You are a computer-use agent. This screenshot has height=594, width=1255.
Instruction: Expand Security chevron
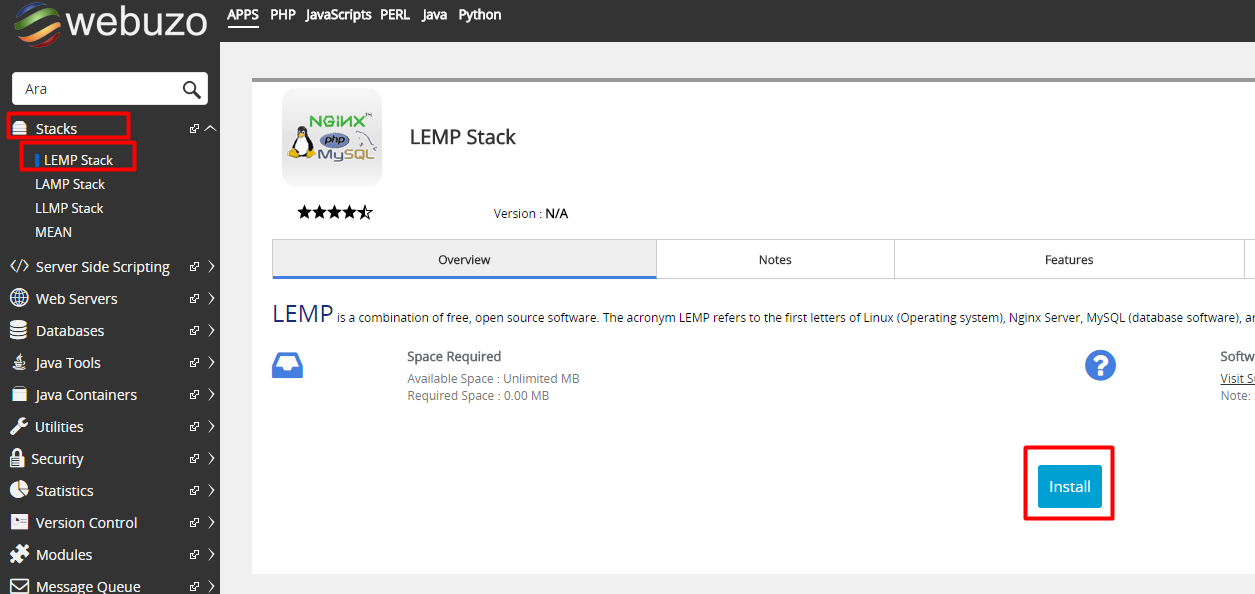pos(211,459)
